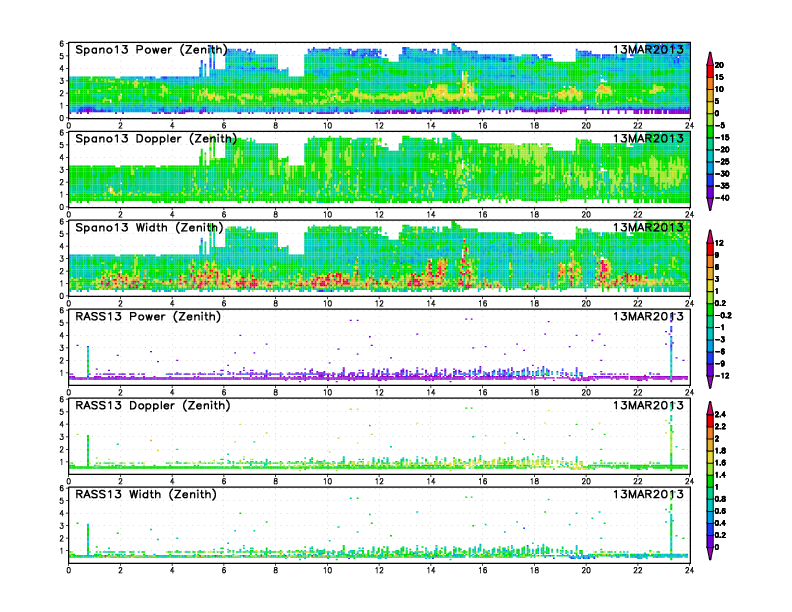
Task: Click 13MAR2013 date in RASS13 Power panel
Action: (648, 316)
